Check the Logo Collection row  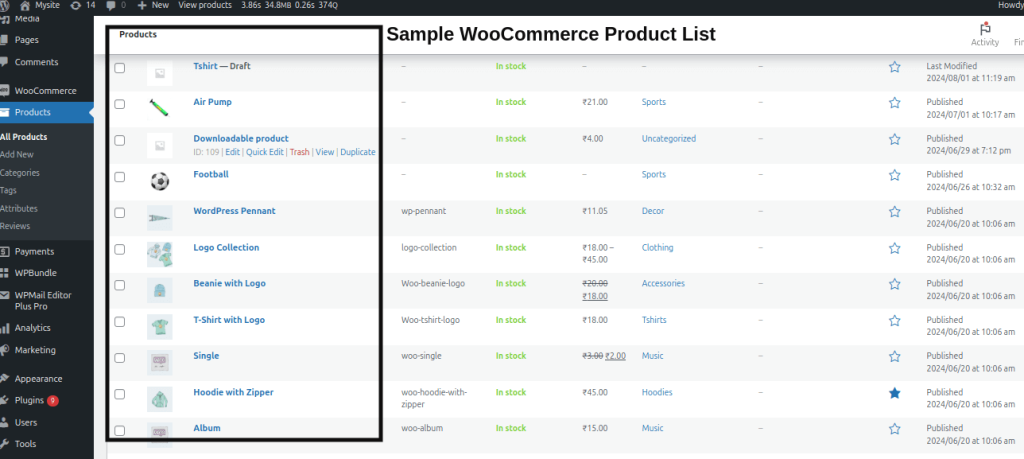pyautogui.click(x=120, y=249)
